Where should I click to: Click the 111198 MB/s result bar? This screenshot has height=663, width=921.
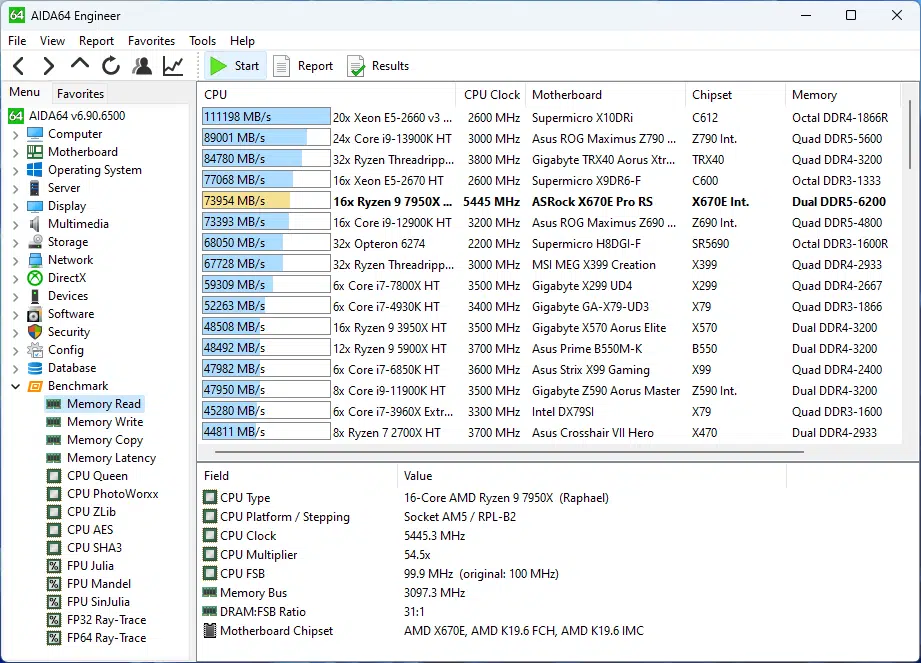266,117
